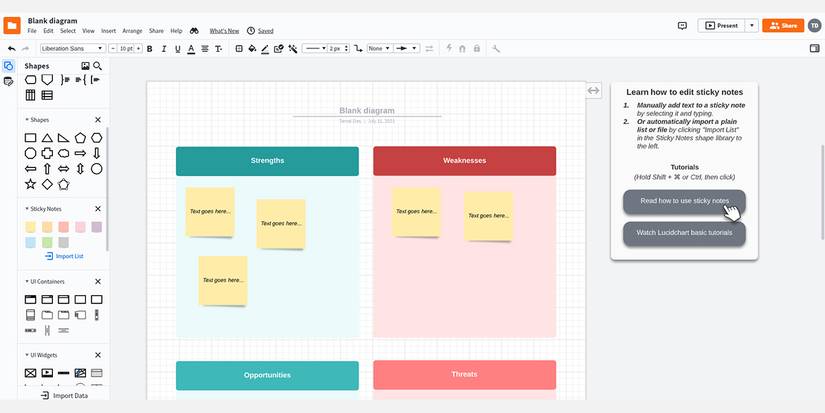Collapse the Sticky Notes section
The image size is (825, 413).
point(43,209)
